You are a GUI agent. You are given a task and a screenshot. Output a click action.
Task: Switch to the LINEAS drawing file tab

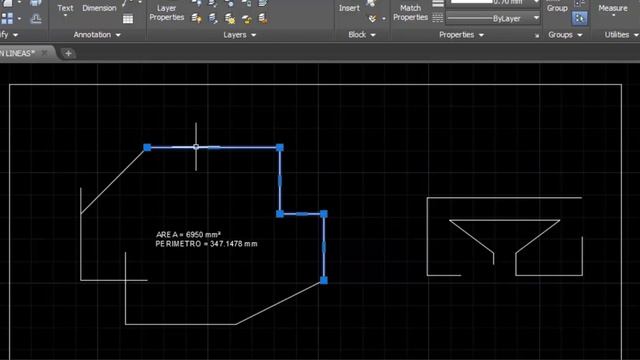pos(17,53)
